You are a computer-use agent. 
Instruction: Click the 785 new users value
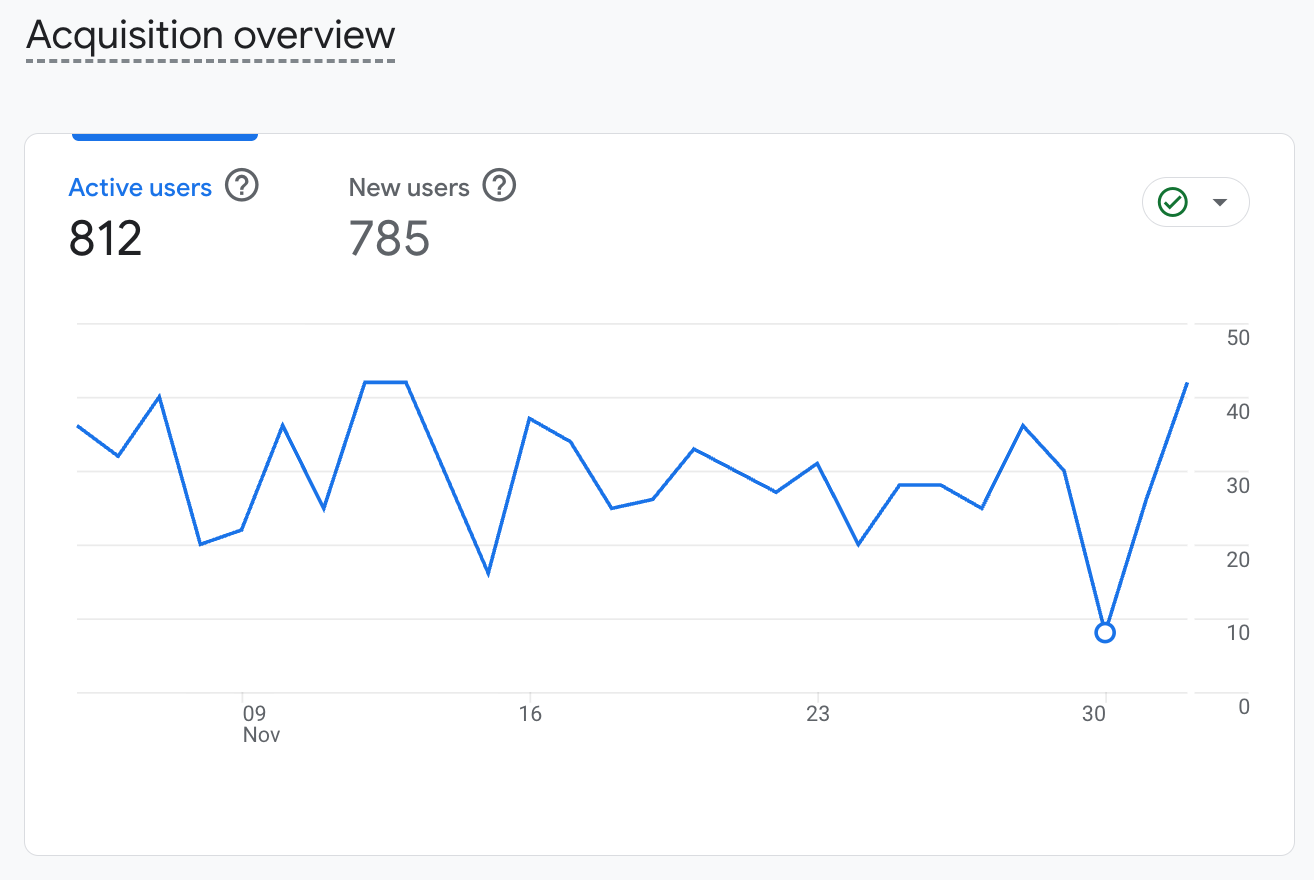[x=389, y=239]
